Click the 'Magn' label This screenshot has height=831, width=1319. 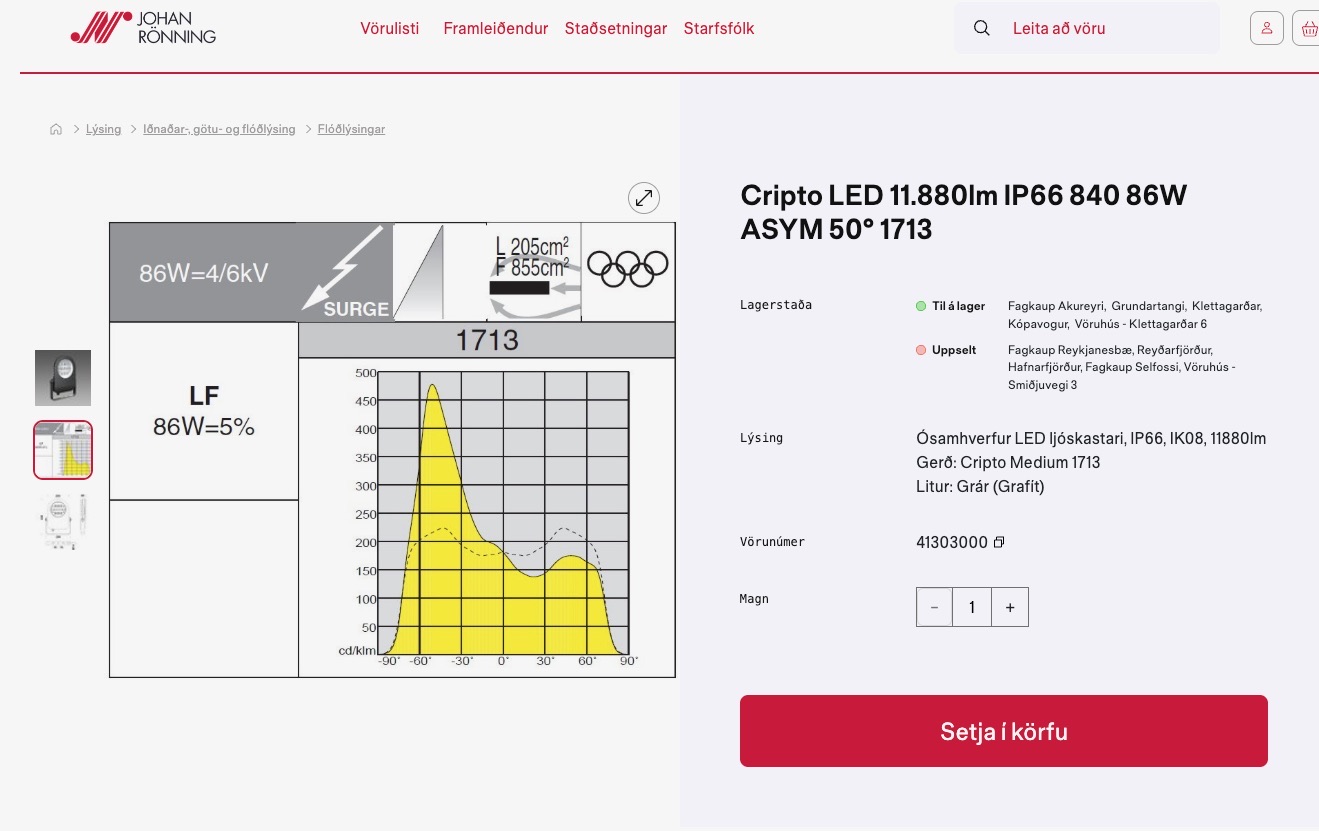[754, 599]
